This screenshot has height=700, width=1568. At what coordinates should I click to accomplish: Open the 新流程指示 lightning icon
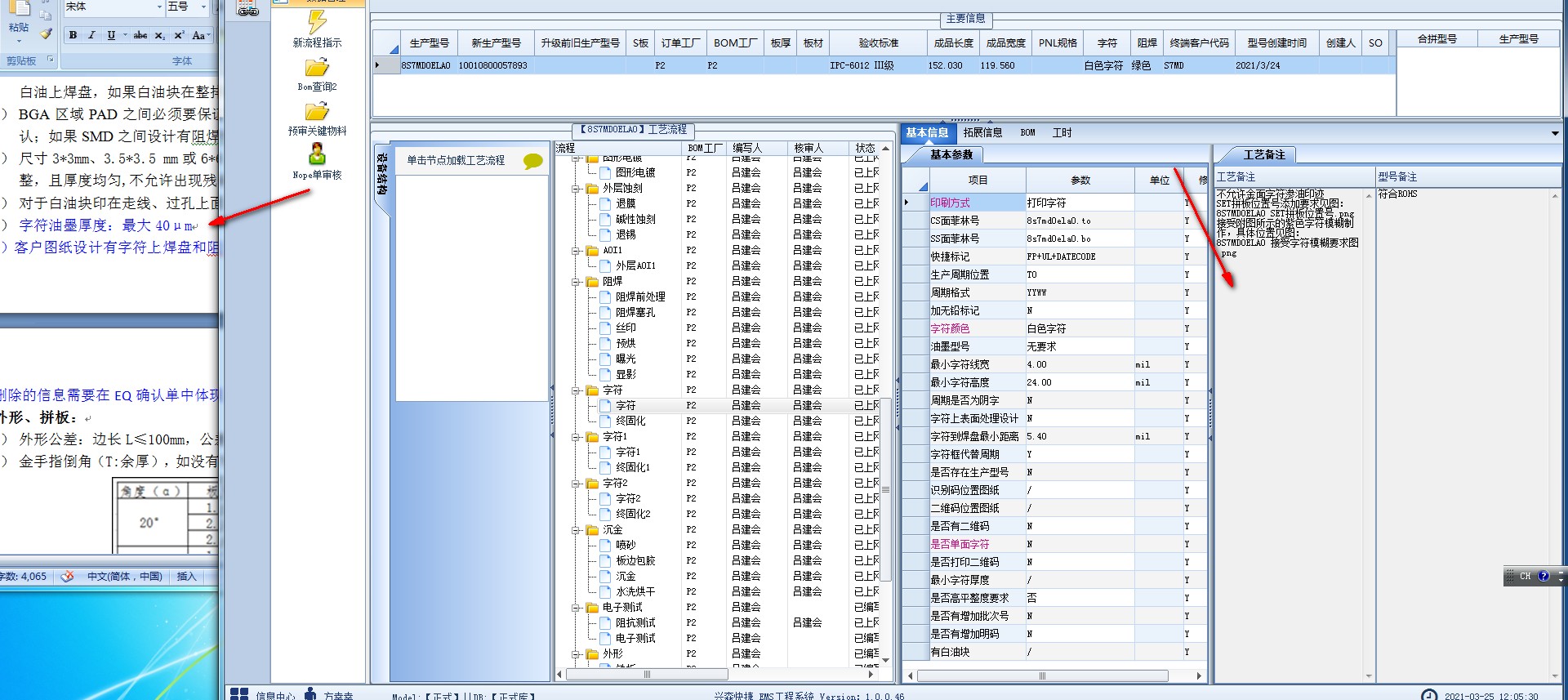[317, 21]
